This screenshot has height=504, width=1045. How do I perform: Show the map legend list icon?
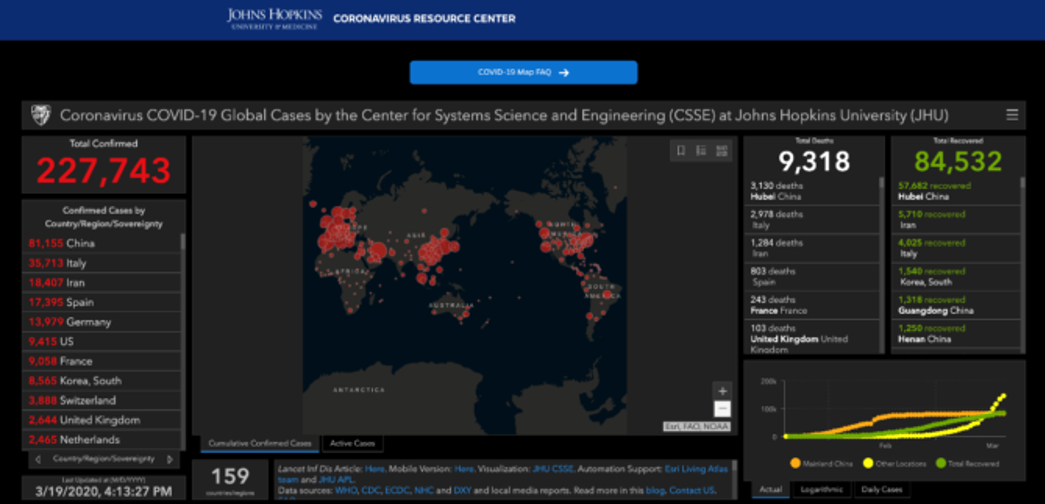tap(701, 151)
